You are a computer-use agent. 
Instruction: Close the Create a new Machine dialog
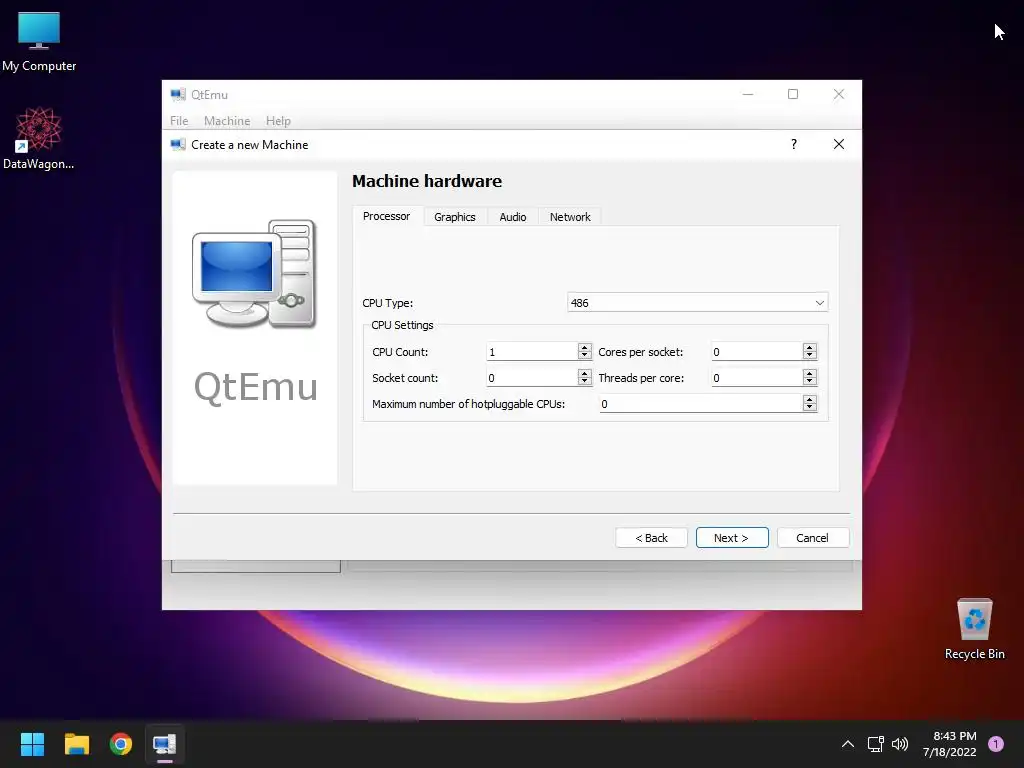point(839,144)
